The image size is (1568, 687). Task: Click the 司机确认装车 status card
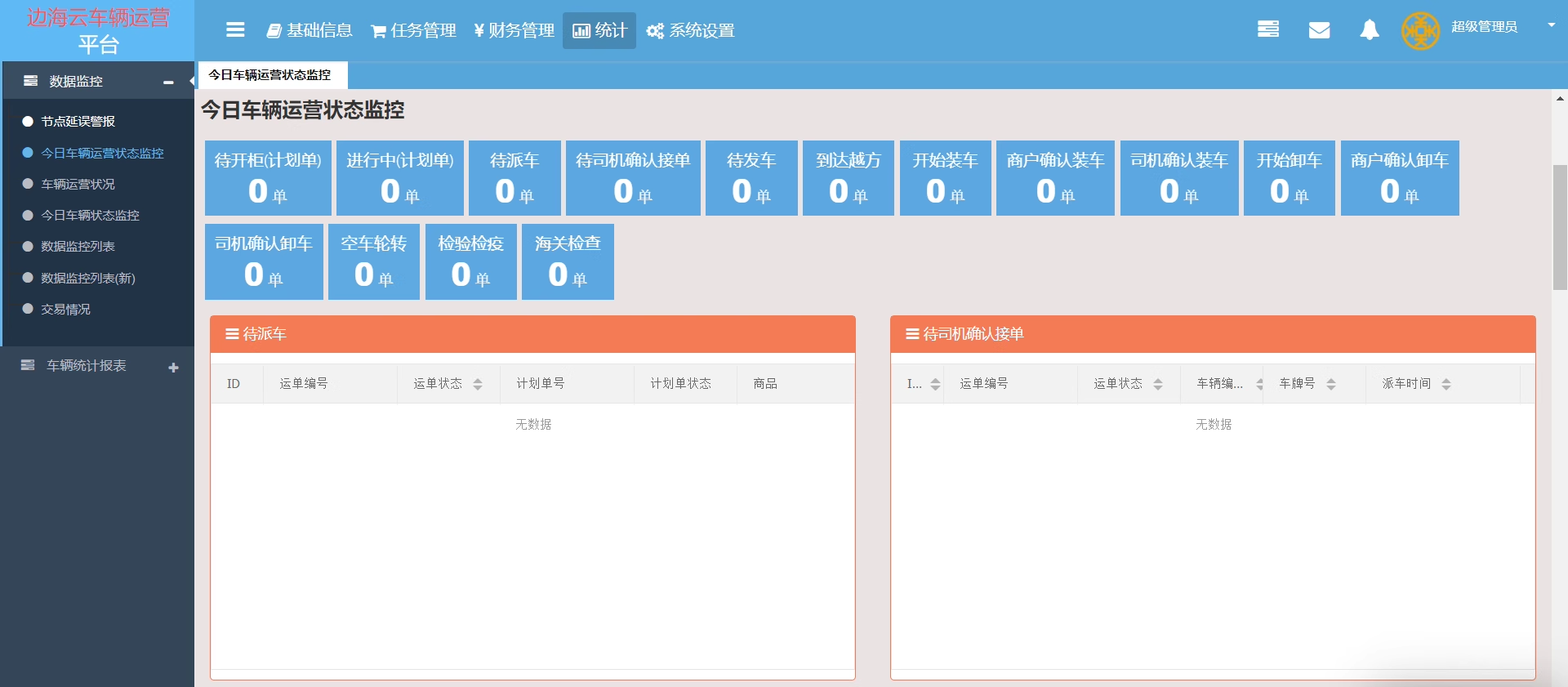(x=1179, y=178)
